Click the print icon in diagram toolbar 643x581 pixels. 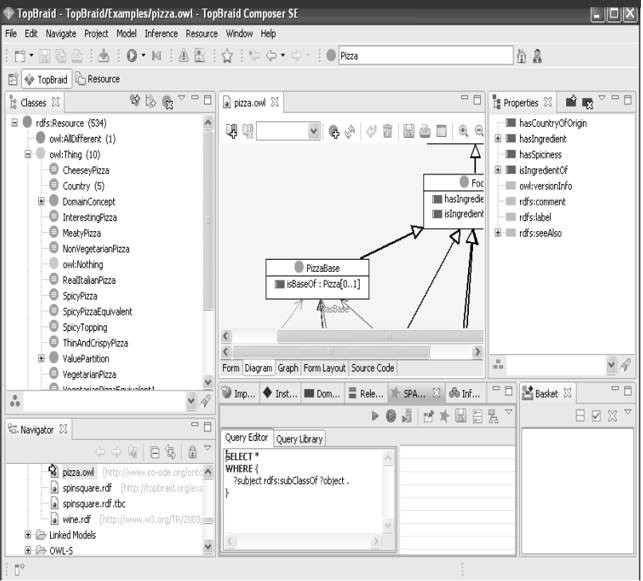click(x=426, y=131)
